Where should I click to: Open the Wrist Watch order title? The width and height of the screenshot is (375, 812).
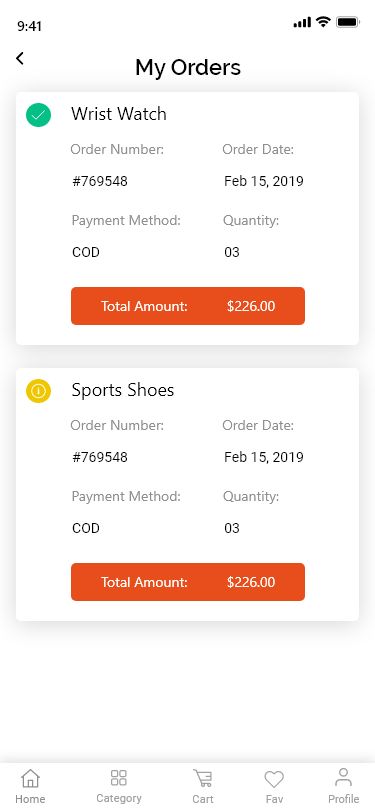[119, 114]
